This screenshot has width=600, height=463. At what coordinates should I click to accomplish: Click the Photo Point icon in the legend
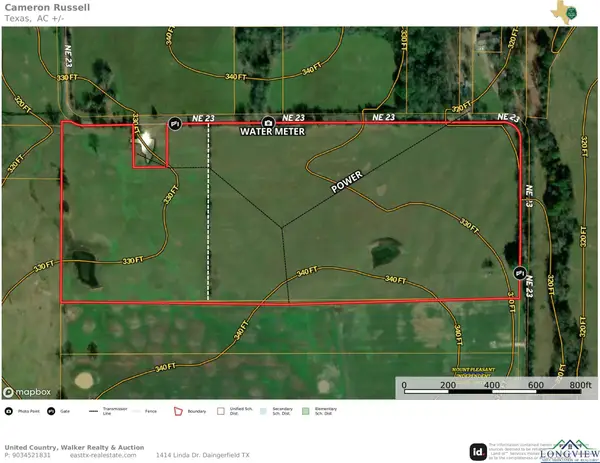point(9,411)
